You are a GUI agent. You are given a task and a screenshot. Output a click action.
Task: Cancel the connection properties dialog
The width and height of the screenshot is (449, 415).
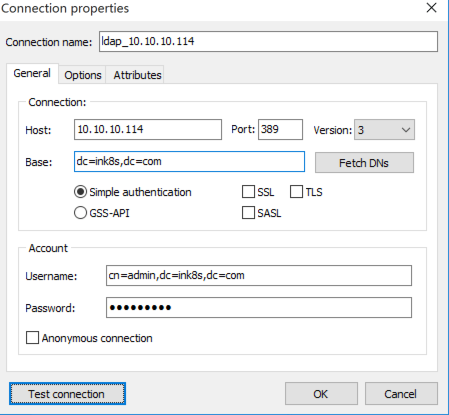click(401, 394)
